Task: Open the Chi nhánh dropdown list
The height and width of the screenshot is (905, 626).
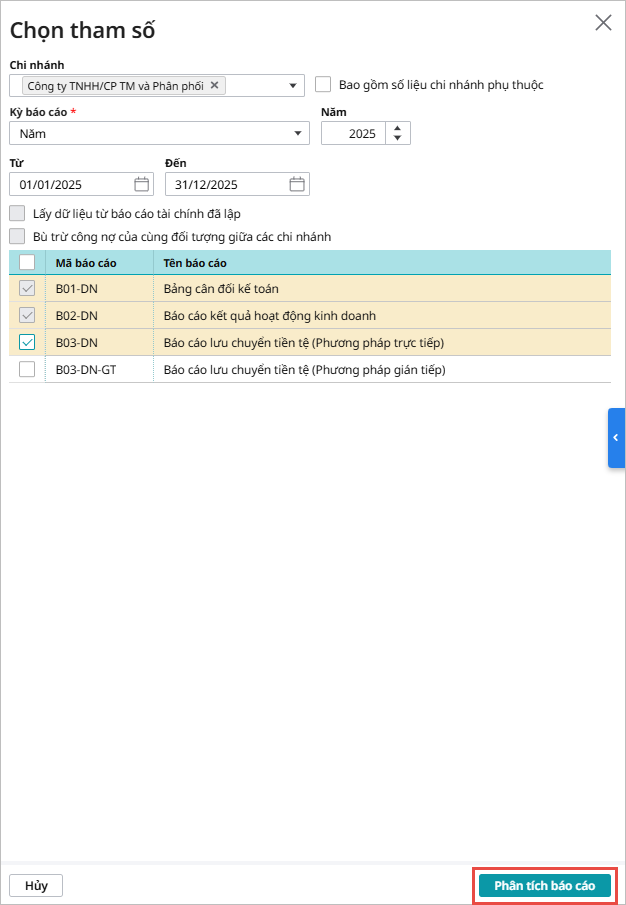Action: point(293,86)
